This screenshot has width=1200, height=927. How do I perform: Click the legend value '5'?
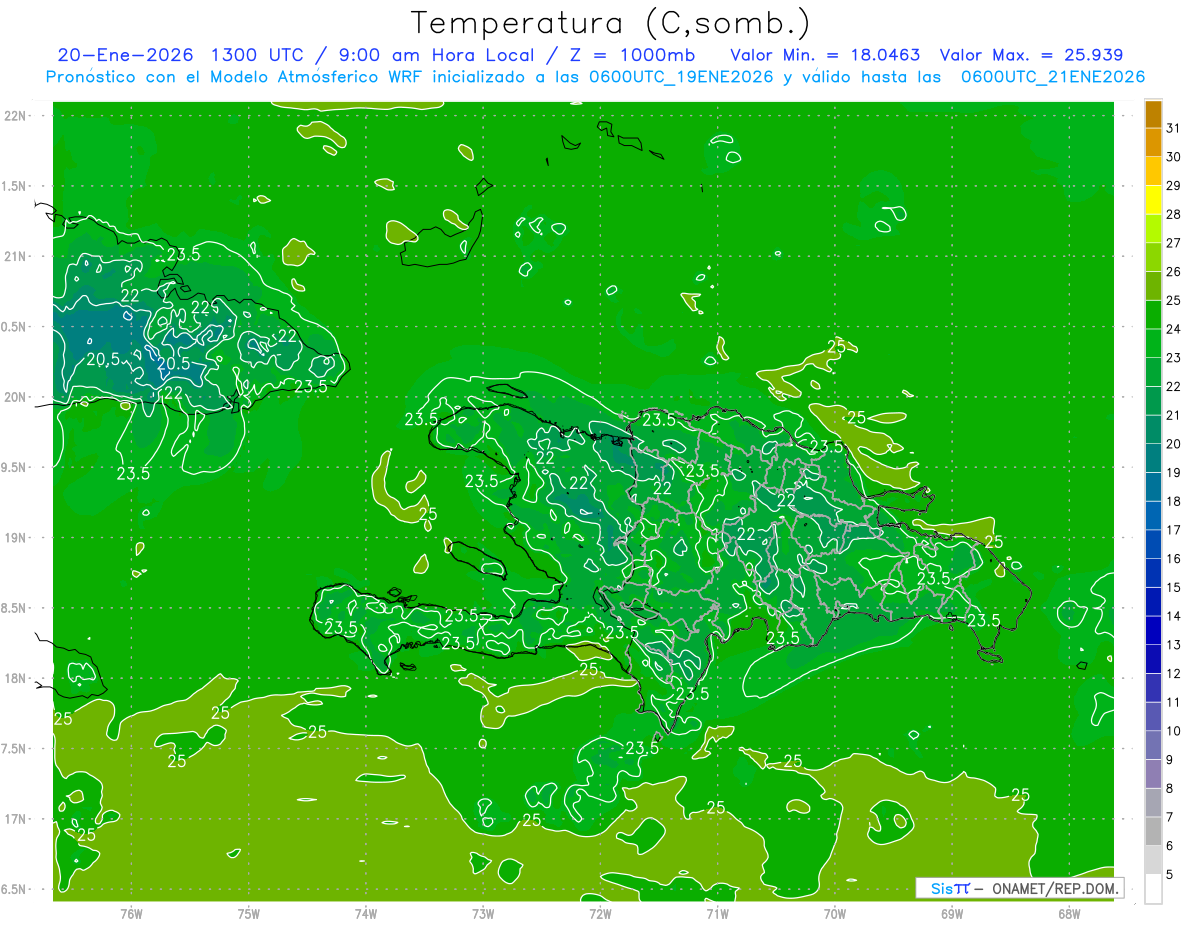(x=1170, y=874)
